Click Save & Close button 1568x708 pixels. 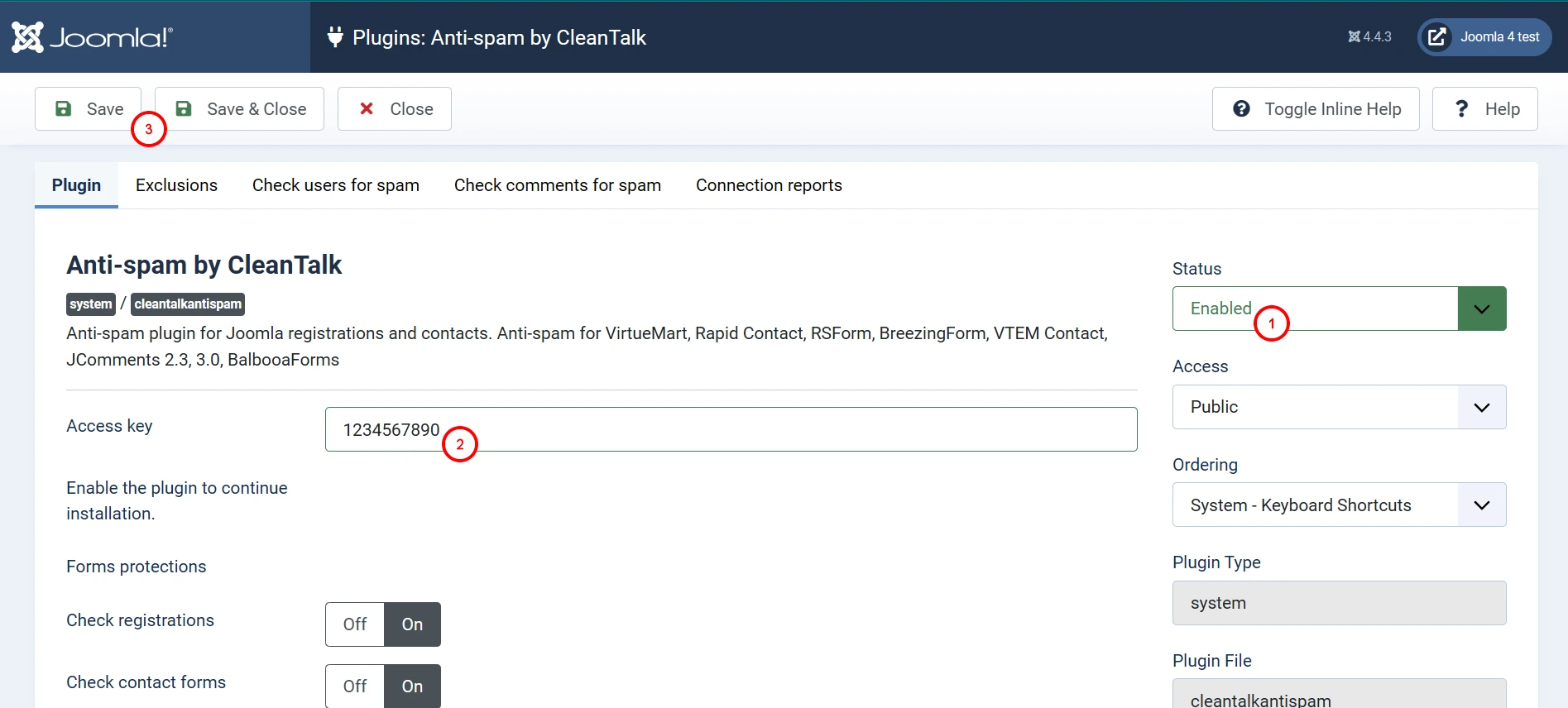point(239,109)
